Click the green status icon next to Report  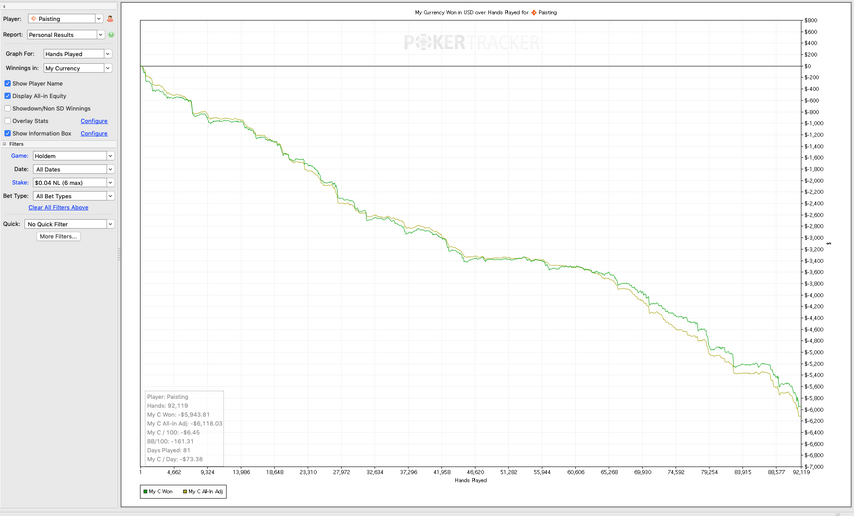[111, 35]
